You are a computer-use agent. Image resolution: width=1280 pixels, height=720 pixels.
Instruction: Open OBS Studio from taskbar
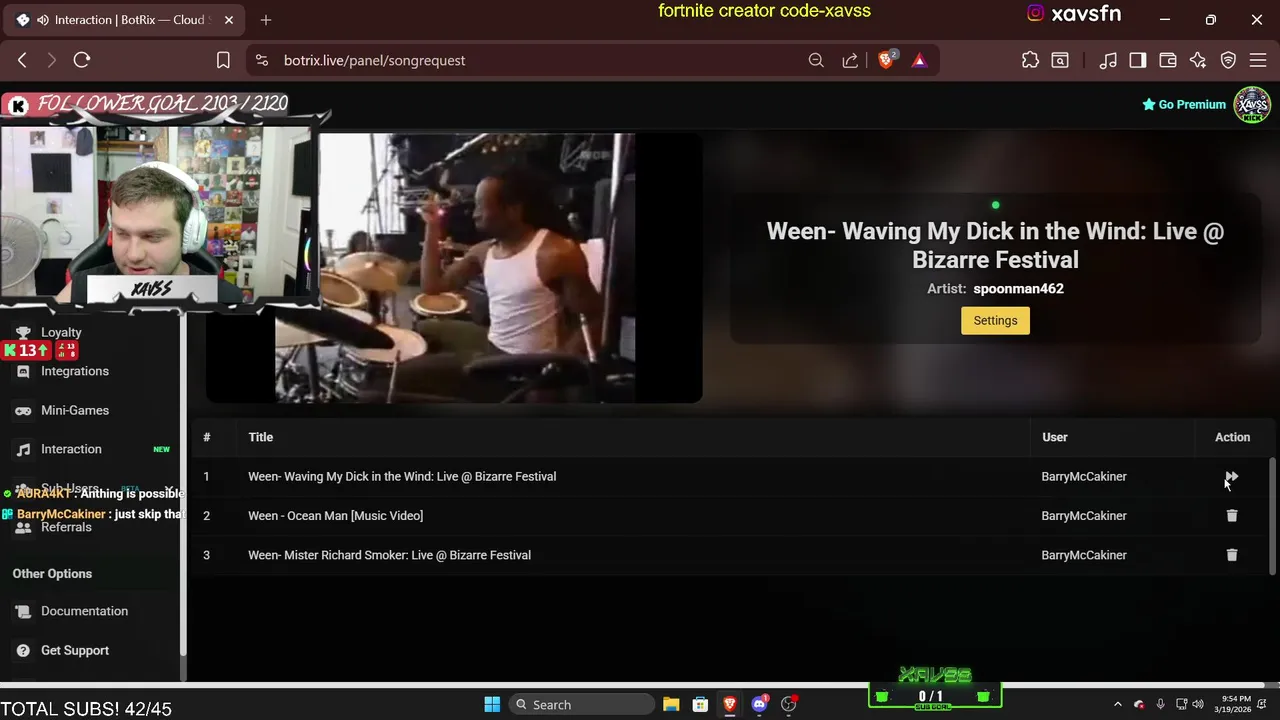(x=789, y=704)
